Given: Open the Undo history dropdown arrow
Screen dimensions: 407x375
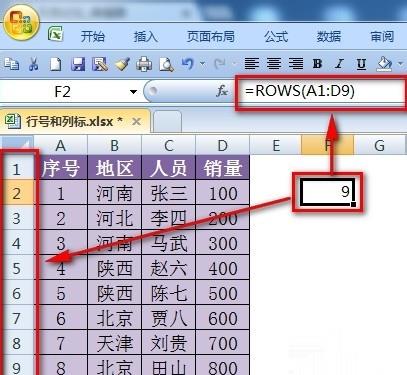Looking at the screenshot, I should tap(202, 63).
